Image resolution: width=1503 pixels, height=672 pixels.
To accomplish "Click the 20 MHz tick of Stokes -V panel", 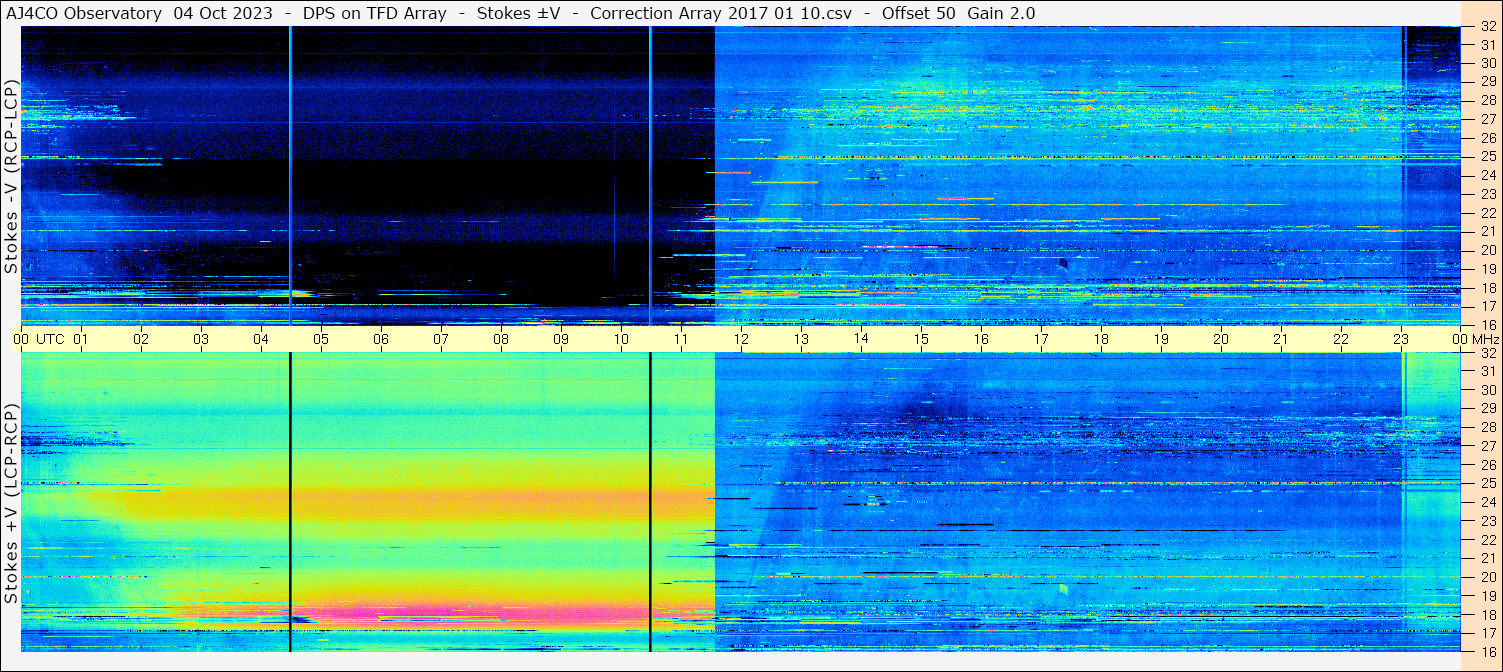I will pyautogui.click(x=1487, y=250).
